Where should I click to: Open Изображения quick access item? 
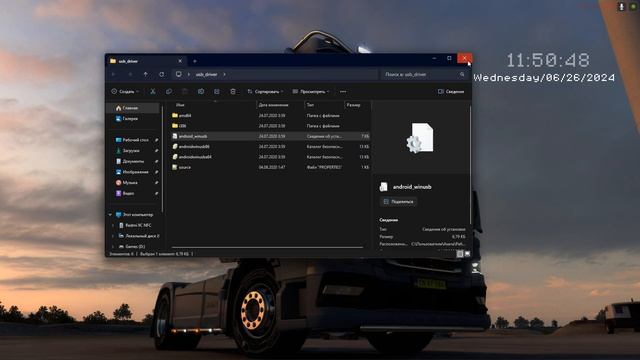click(x=132, y=172)
